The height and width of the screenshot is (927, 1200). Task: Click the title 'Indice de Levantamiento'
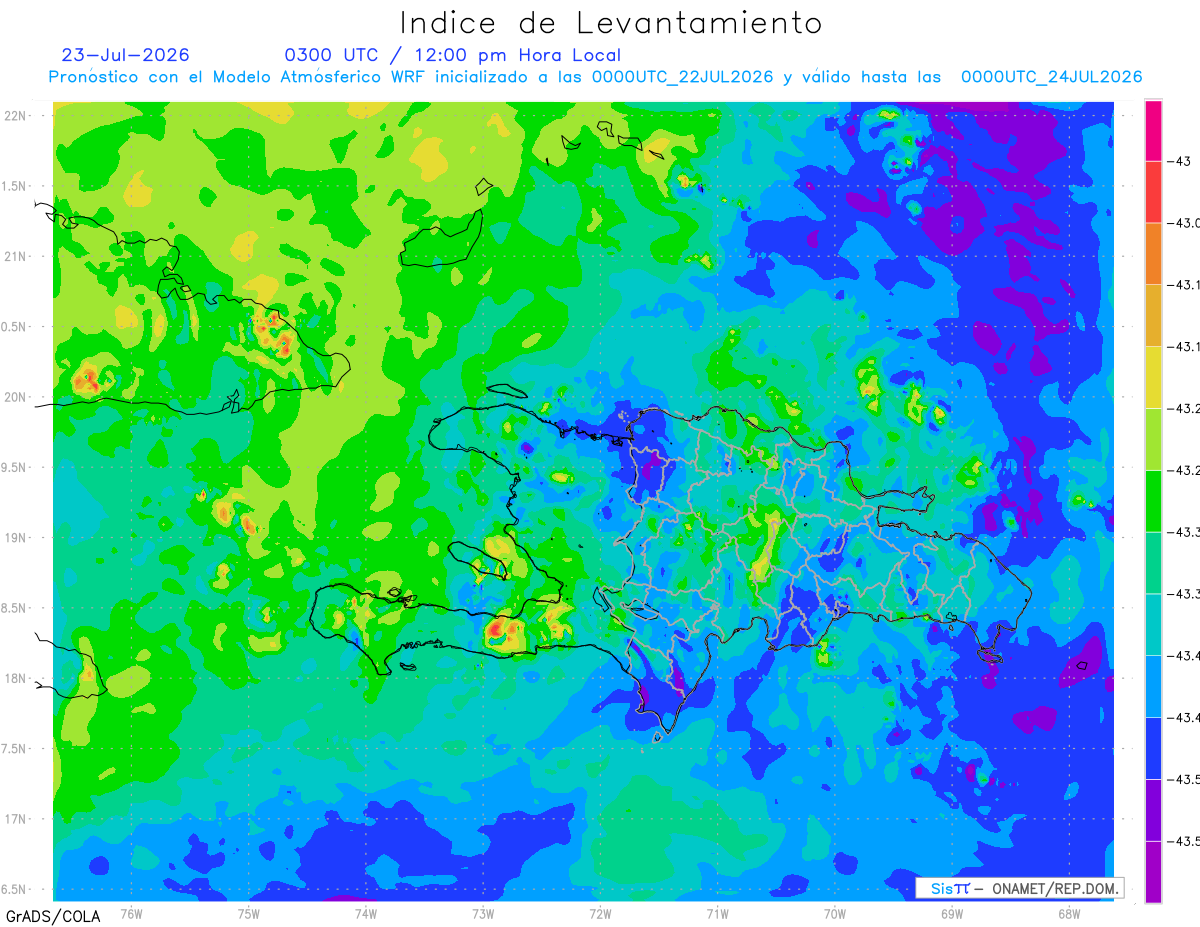click(611, 23)
